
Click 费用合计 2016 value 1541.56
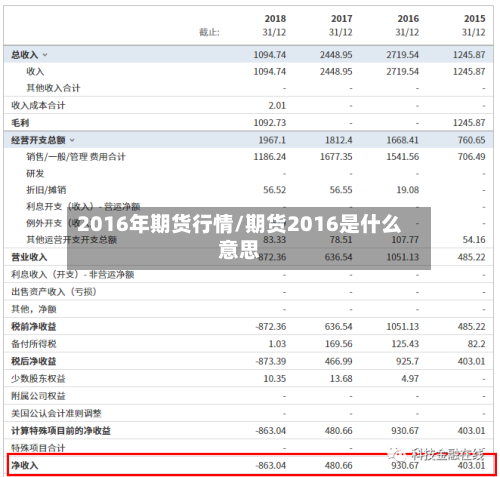402,157
